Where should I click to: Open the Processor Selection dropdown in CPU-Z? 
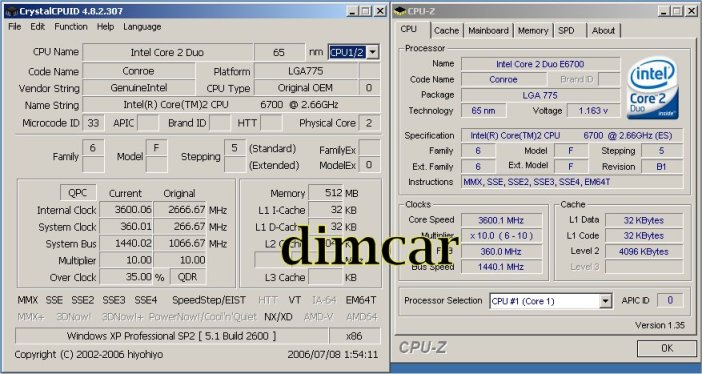click(x=605, y=301)
